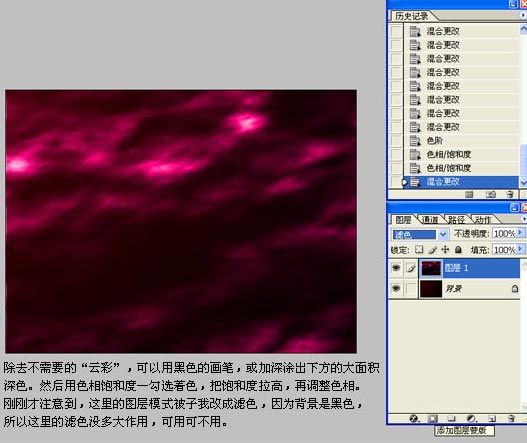Create new document from current history state
The height and width of the screenshot is (443, 527).
tap(469, 194)
